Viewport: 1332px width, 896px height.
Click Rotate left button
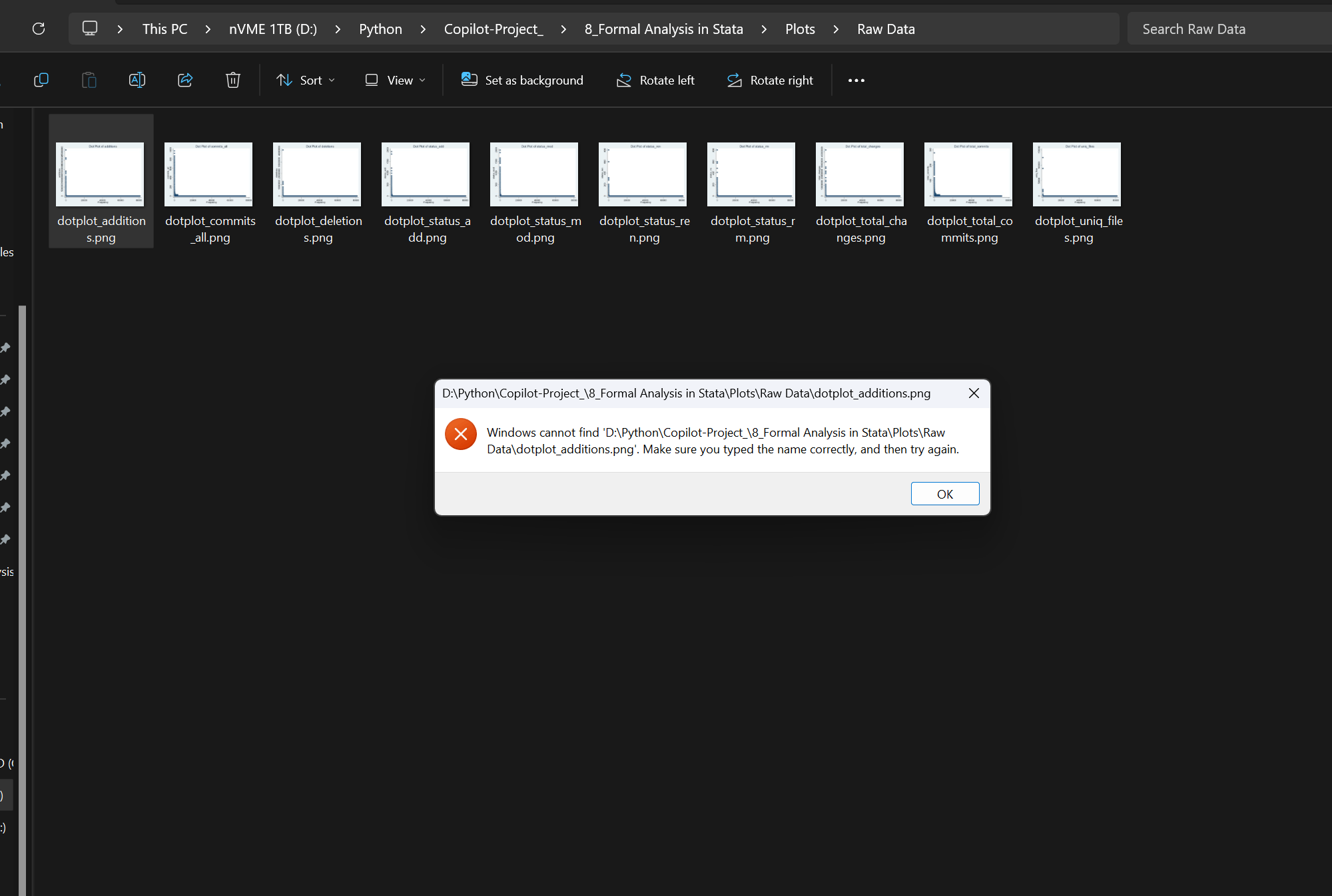(655, 80)
